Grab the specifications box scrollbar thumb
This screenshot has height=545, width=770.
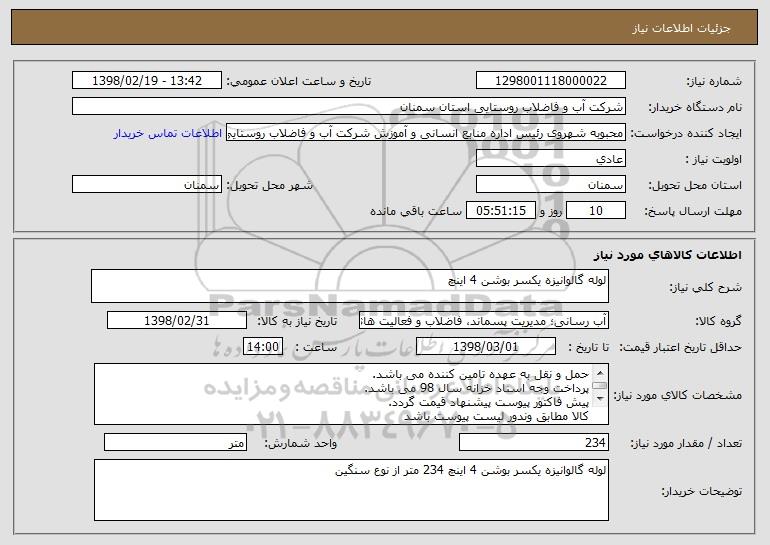point(600,385)
